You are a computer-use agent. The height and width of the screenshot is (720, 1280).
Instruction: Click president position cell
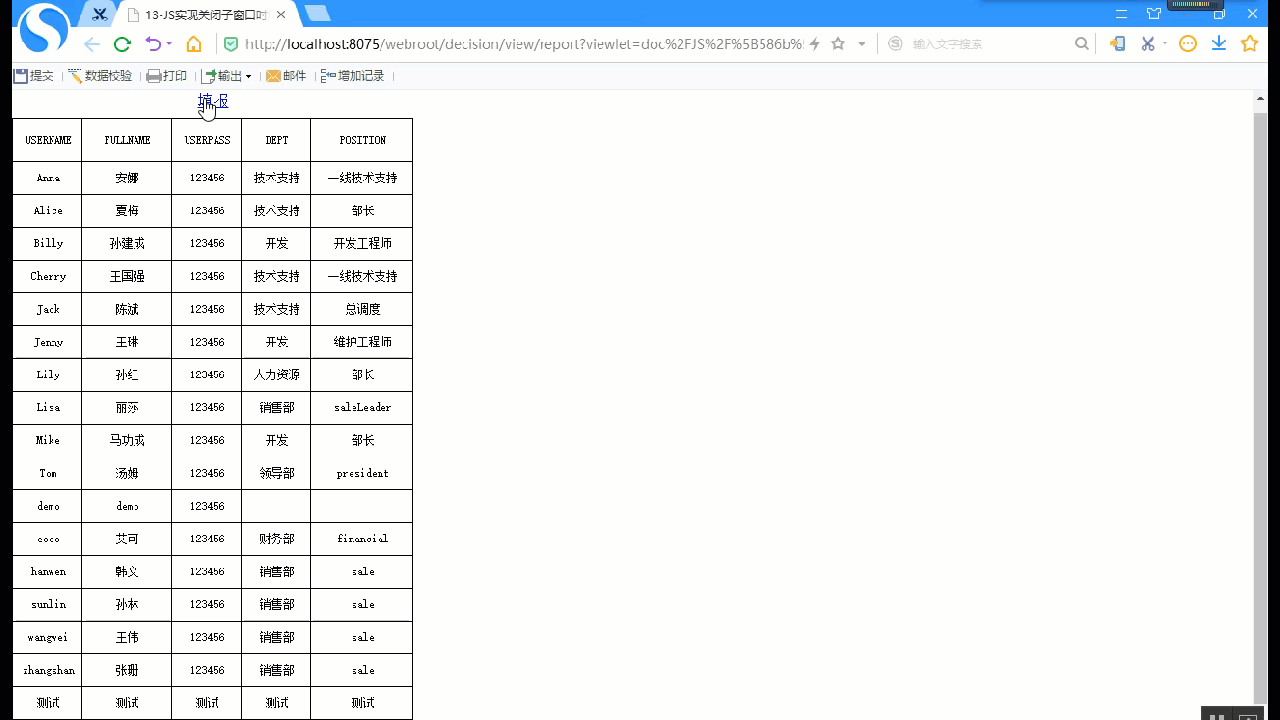tap(362, 473)
